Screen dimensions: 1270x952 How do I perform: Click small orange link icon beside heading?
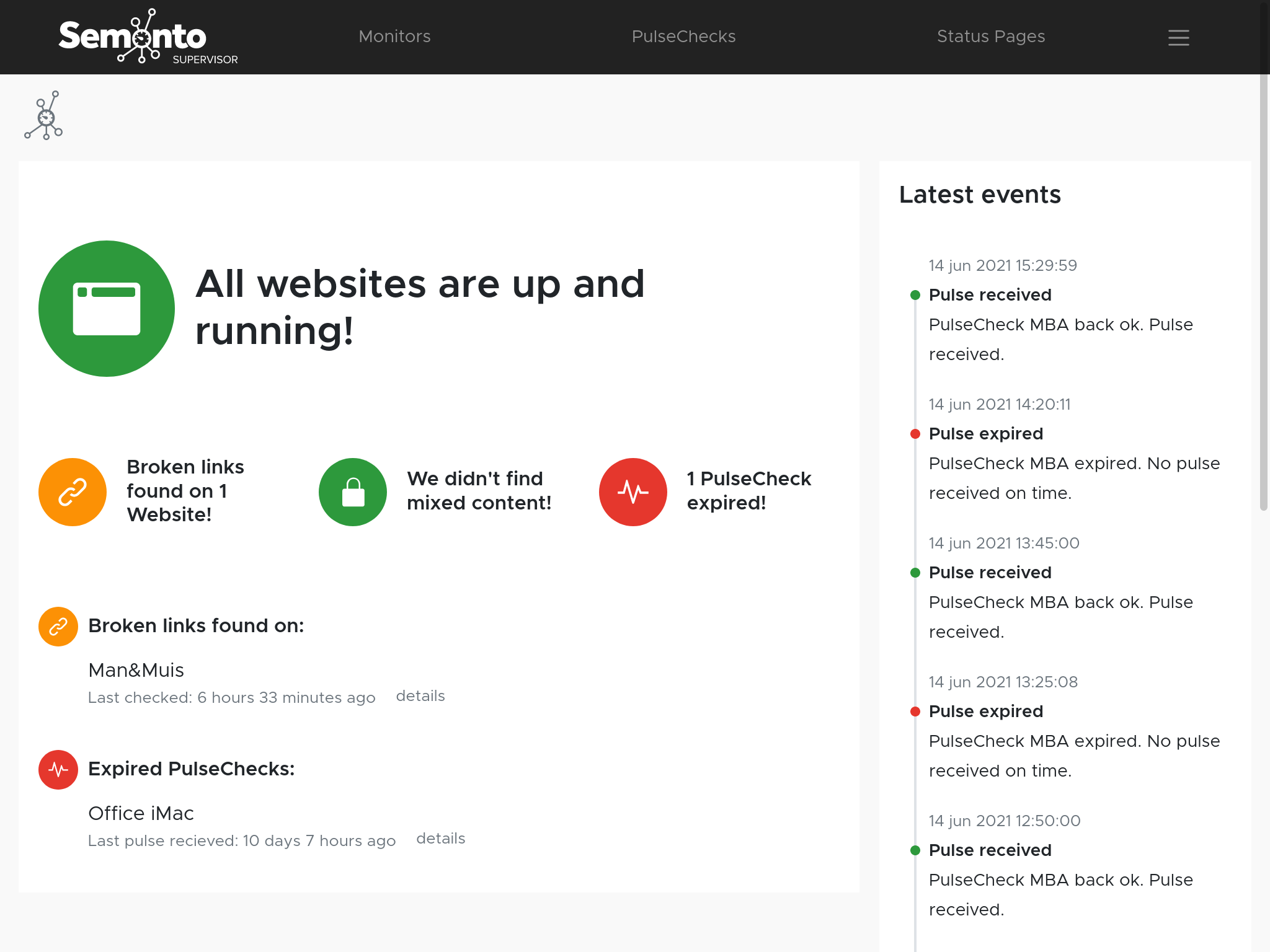(x=58, y=627)
